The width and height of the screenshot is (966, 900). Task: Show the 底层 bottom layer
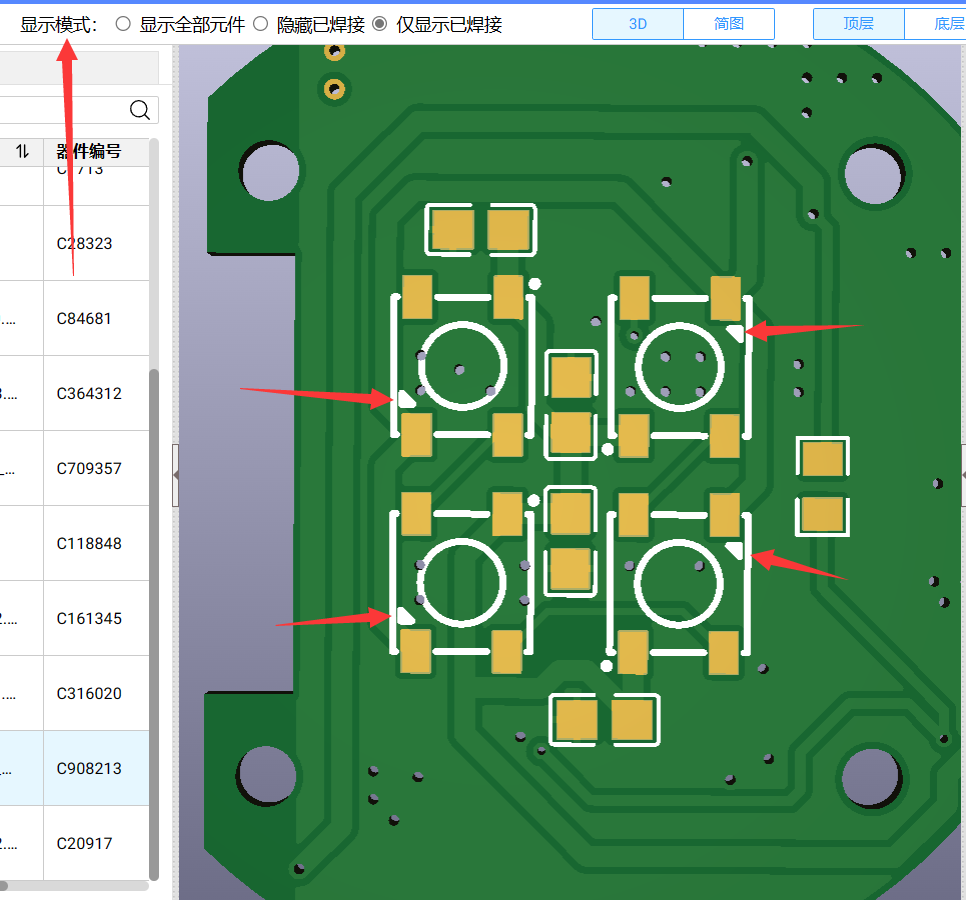tap(936, 24)
